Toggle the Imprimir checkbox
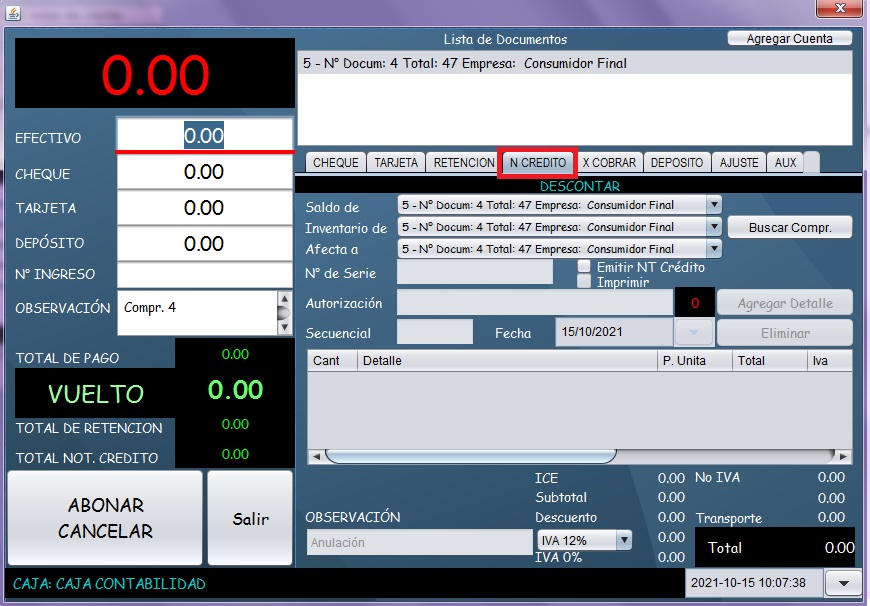This screenshot has height=606, width=870. click(585, 282)
